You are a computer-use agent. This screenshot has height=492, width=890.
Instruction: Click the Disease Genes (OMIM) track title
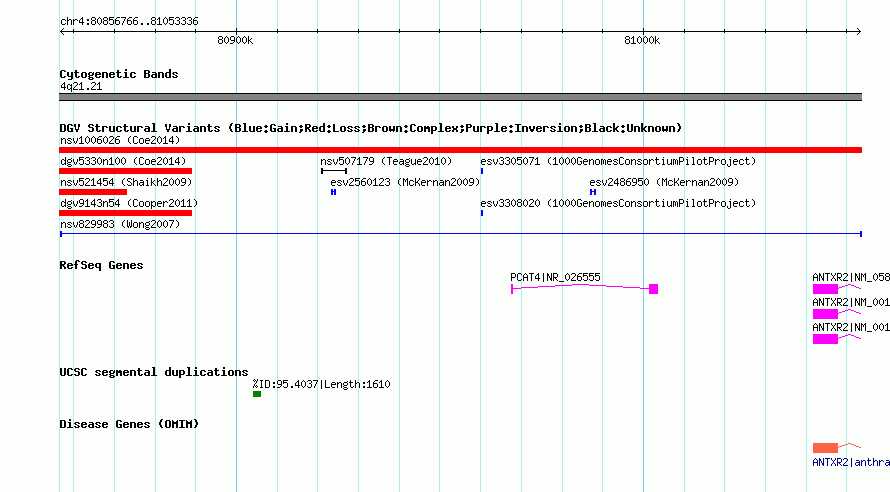click(x=129, y=424)
